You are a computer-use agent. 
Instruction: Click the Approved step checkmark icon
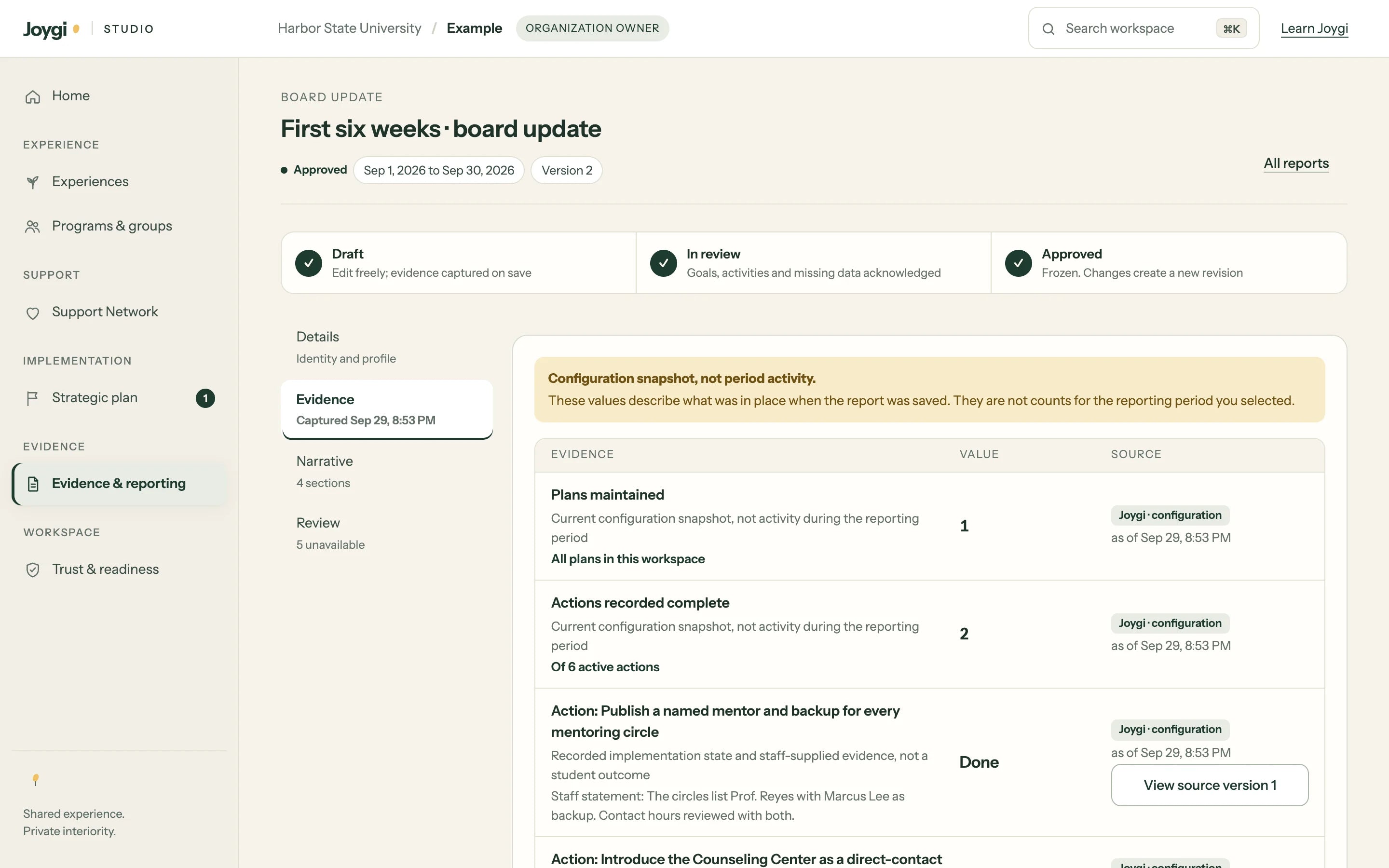click(1018, 263)
